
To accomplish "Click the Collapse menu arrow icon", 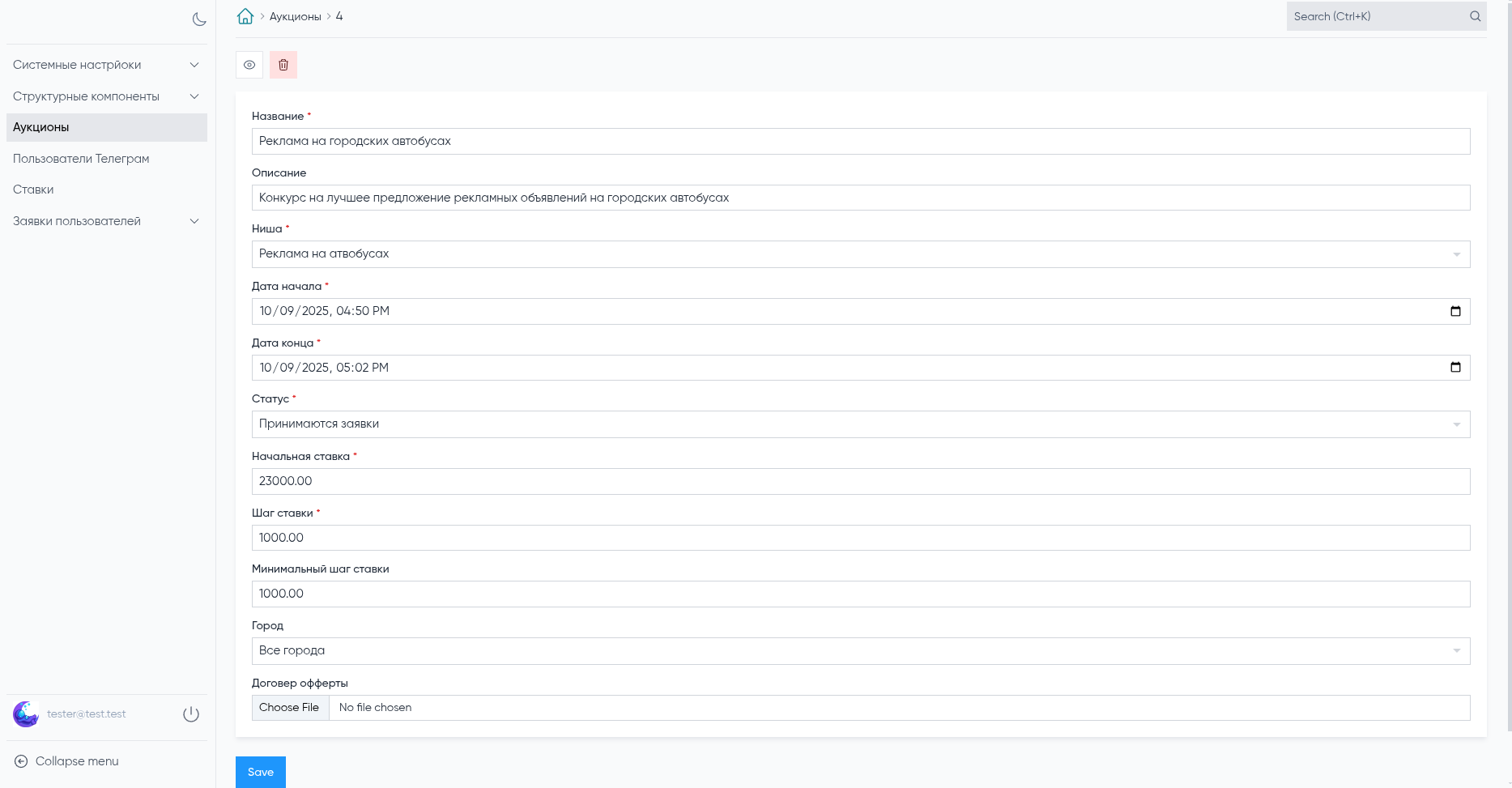I will [x=21, y=761].
